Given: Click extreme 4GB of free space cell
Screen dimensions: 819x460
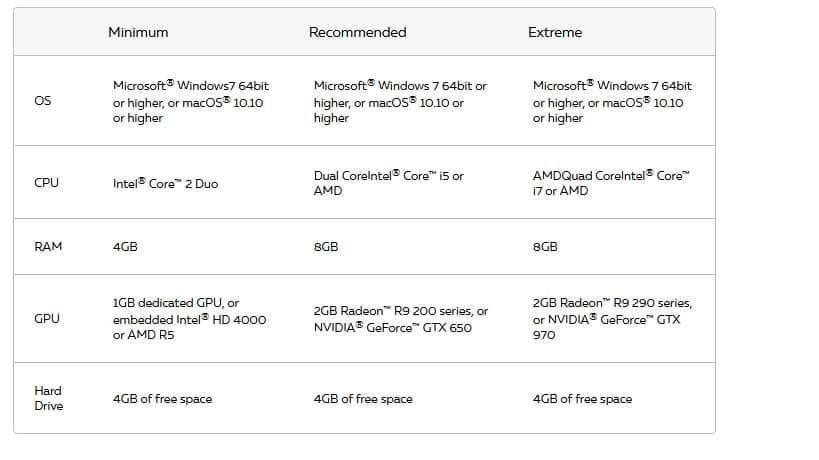Looking at the screenshot, I should 582,399.
